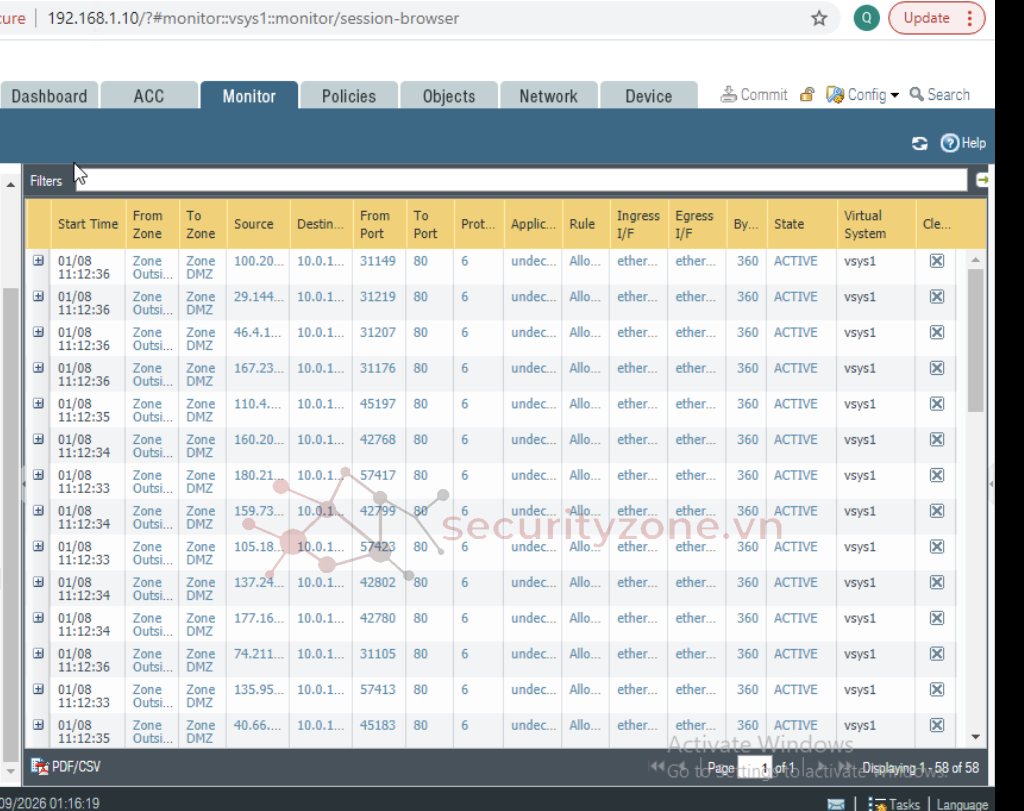Viewport: 1024px width, 811px height.
Task: Open the browser three-dot menu
Action: (x=968, y=18)
